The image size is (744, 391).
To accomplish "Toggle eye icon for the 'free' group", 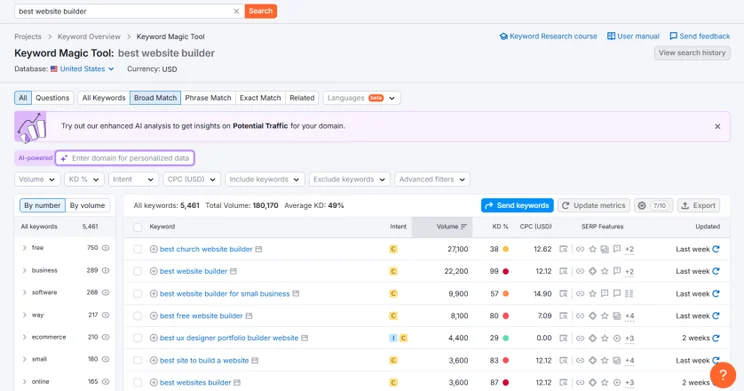I will (x=105, y=248).
